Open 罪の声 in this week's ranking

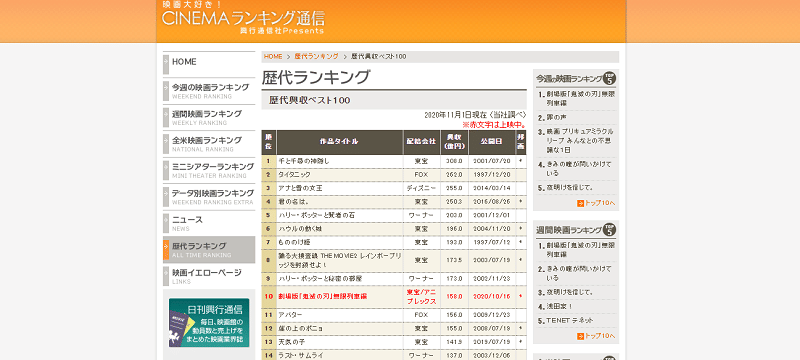[x=557, y=117]
